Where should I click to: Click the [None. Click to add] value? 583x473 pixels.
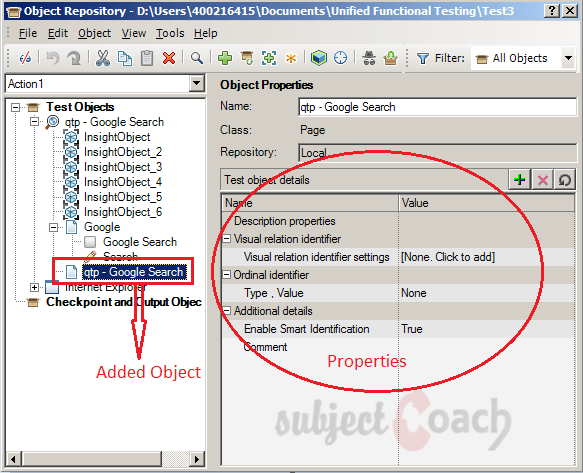(448, 257)
